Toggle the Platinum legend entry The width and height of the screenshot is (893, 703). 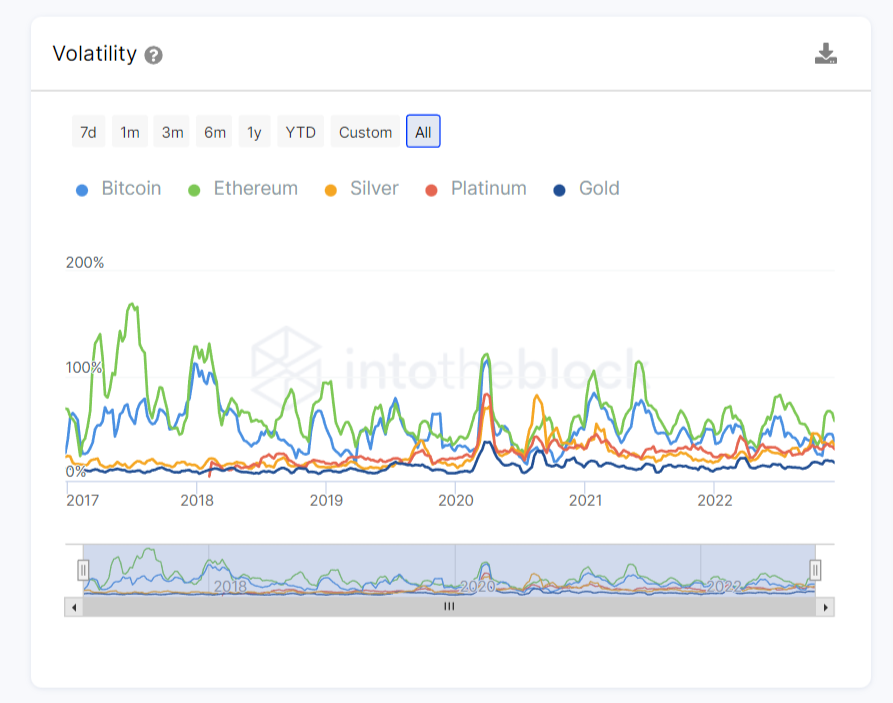click(x=475, y=188)
